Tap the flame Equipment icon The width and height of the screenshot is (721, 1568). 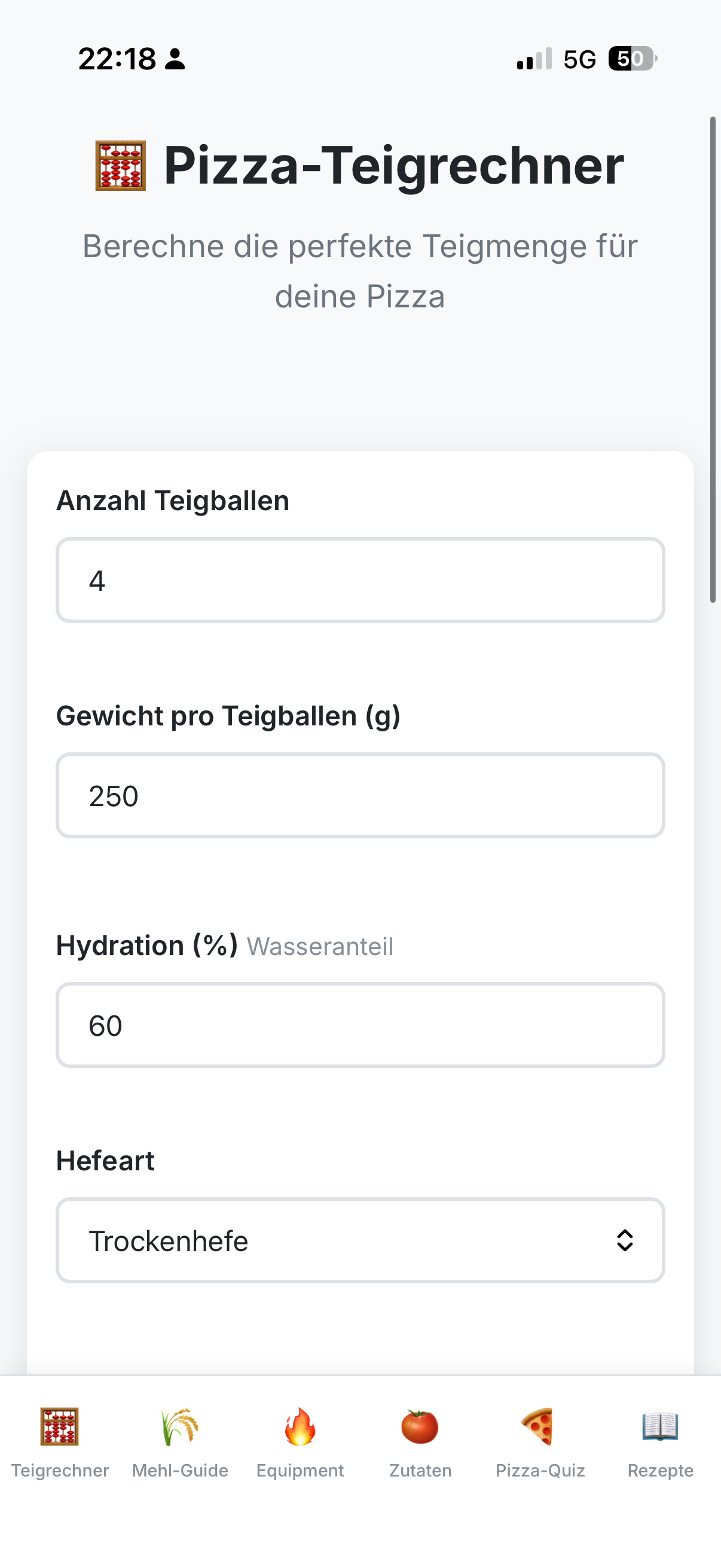[x=300, y=1426]
